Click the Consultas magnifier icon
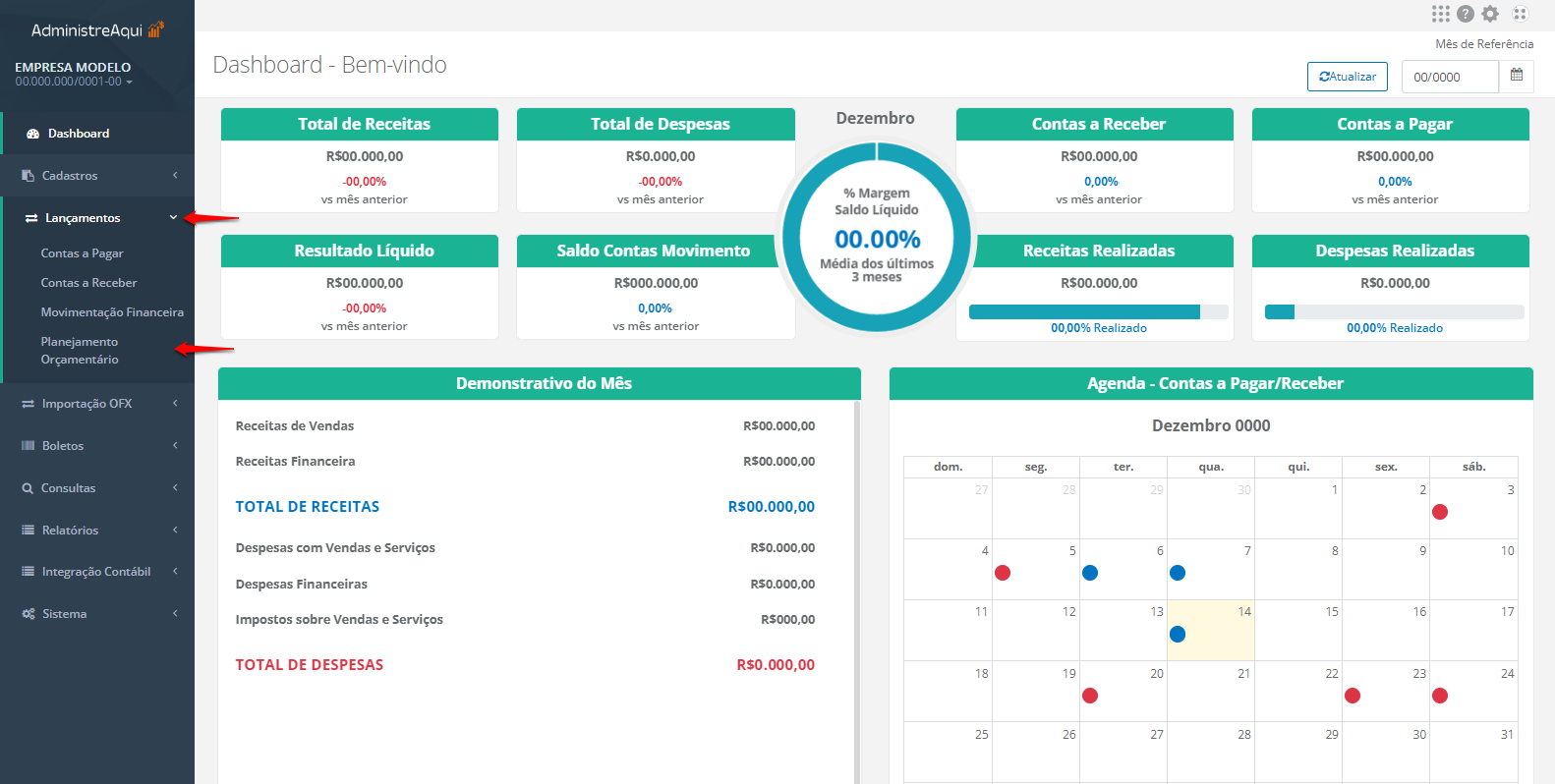 coord(28,488)
